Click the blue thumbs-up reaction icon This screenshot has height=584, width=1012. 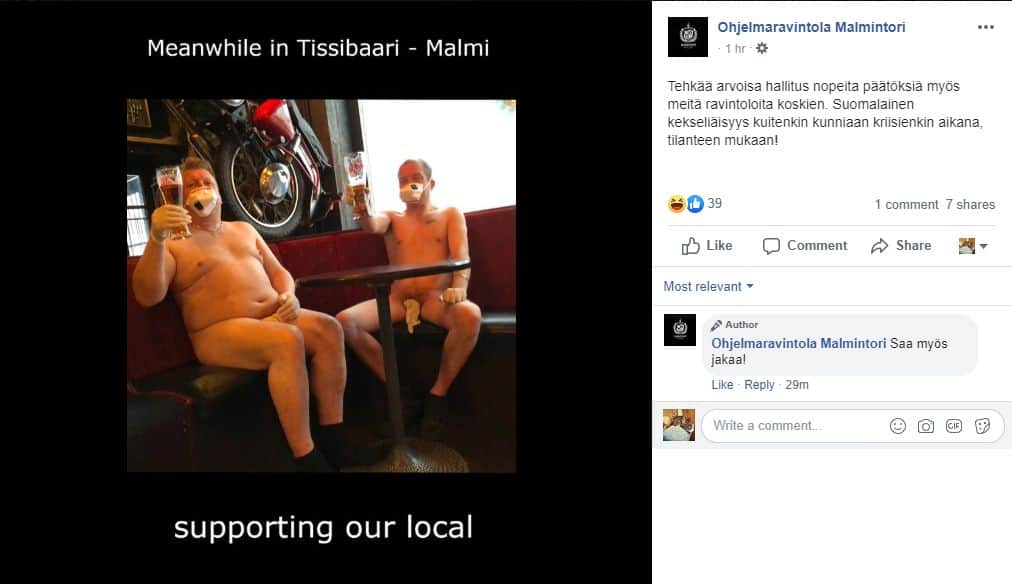coord(695,204)
